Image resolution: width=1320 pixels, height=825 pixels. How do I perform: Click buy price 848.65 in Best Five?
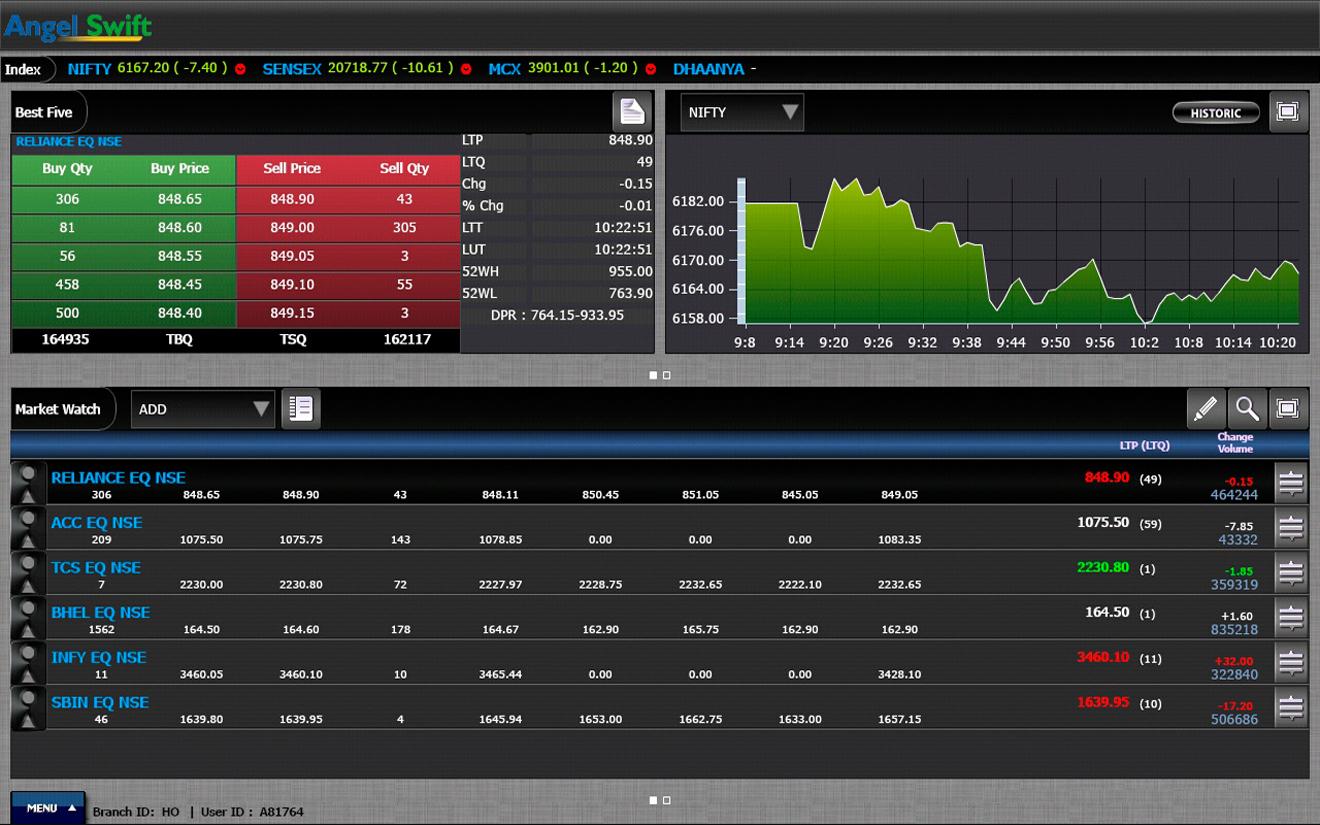pos(180,199)
